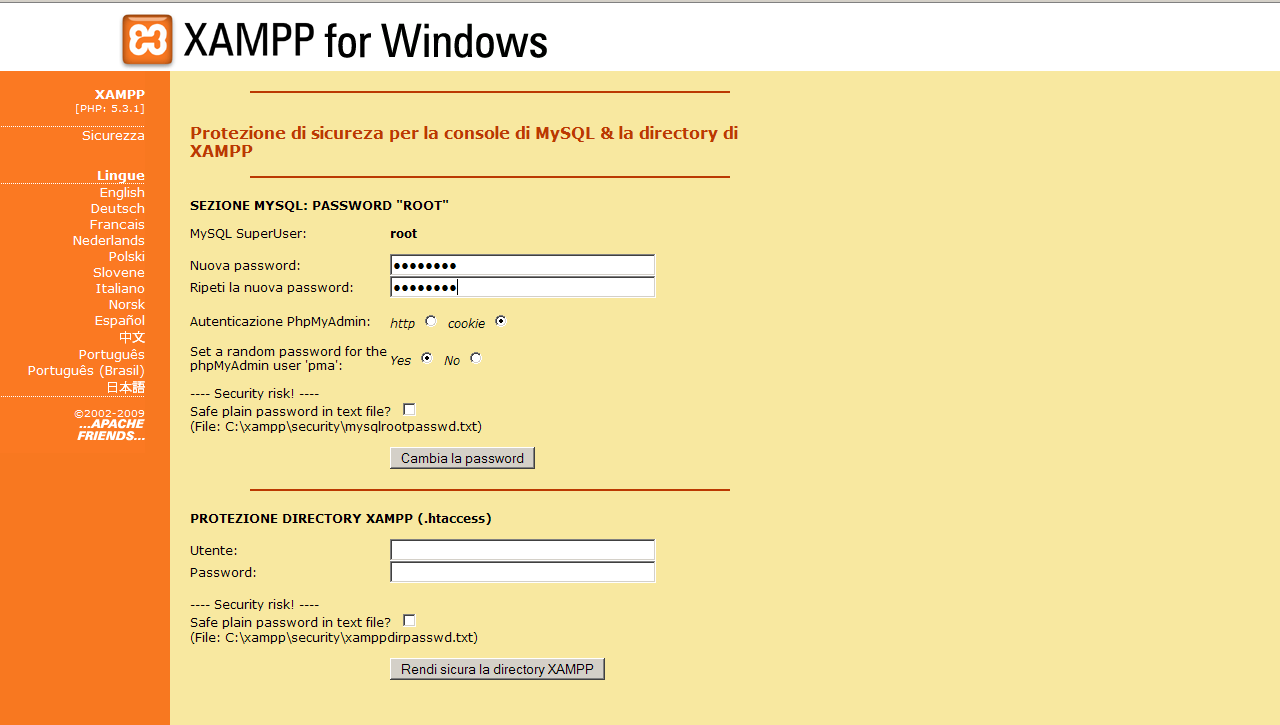Switch language to Norsk
The height and width of the screenshot is (725, 1280).
(x=127, y=305)
